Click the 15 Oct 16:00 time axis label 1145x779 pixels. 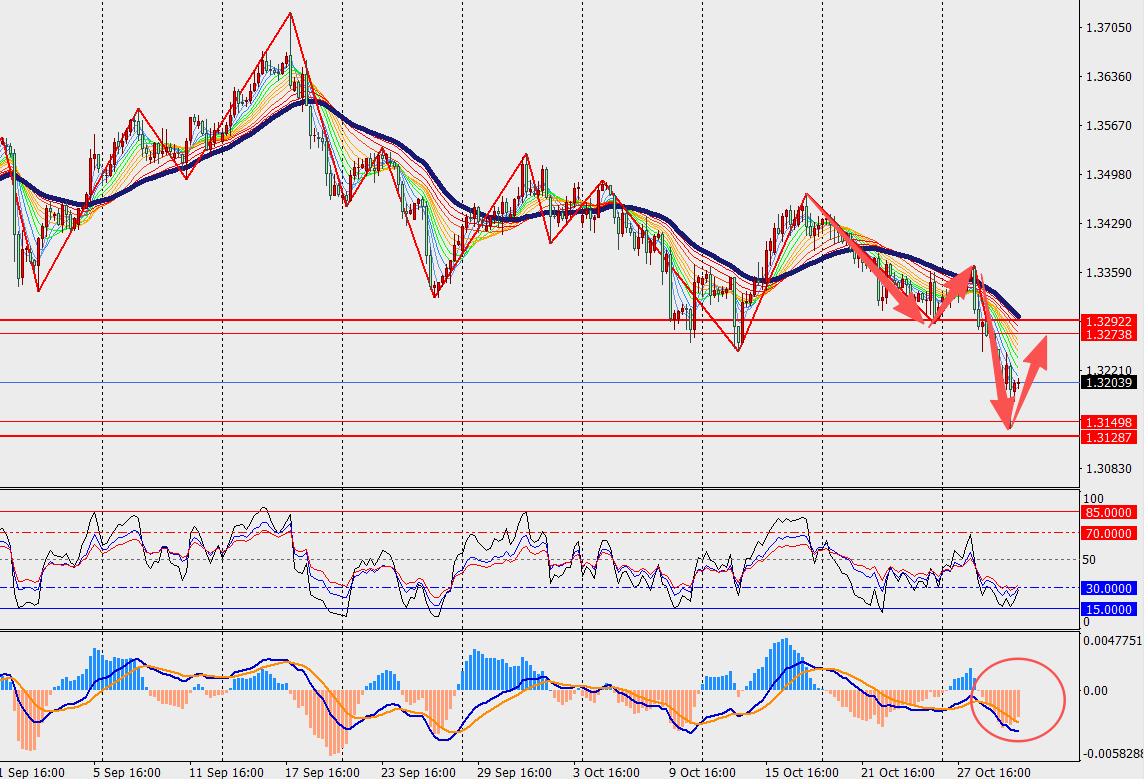803,772
